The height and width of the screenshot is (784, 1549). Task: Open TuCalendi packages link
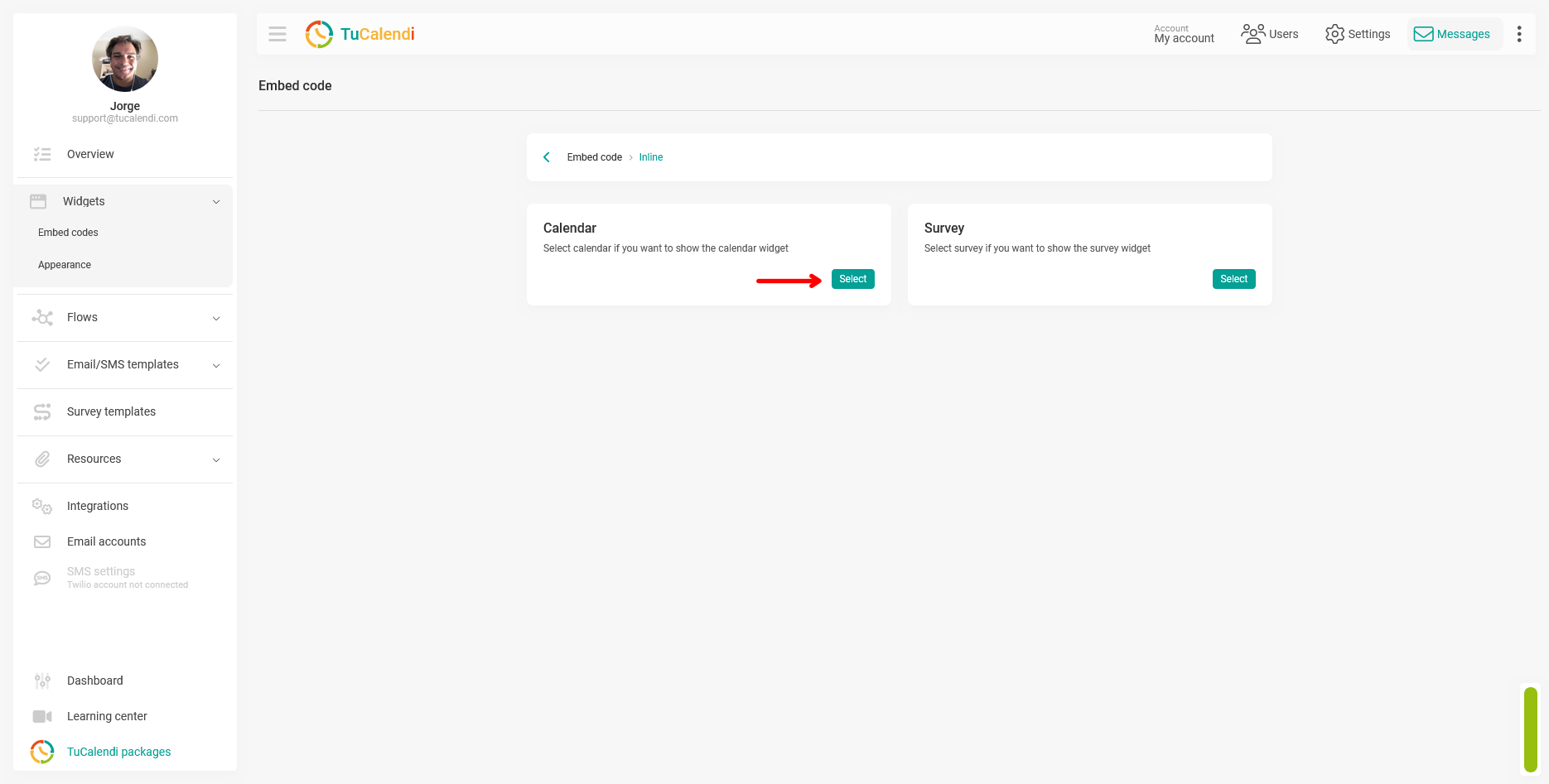click(118, 752)
